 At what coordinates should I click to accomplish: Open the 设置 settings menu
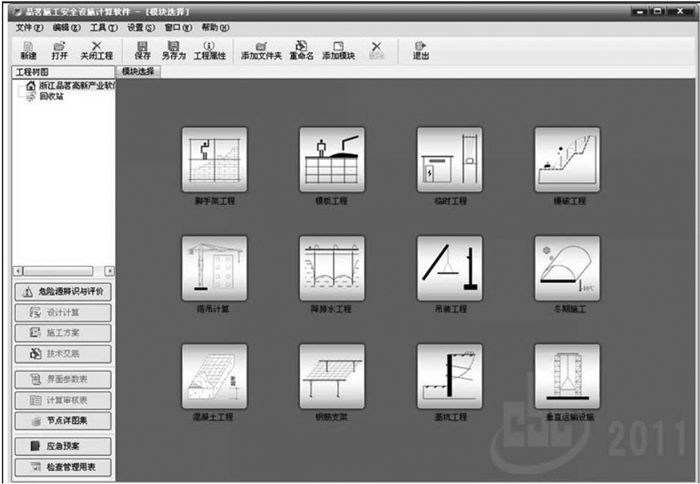click(x=141, y=27)
